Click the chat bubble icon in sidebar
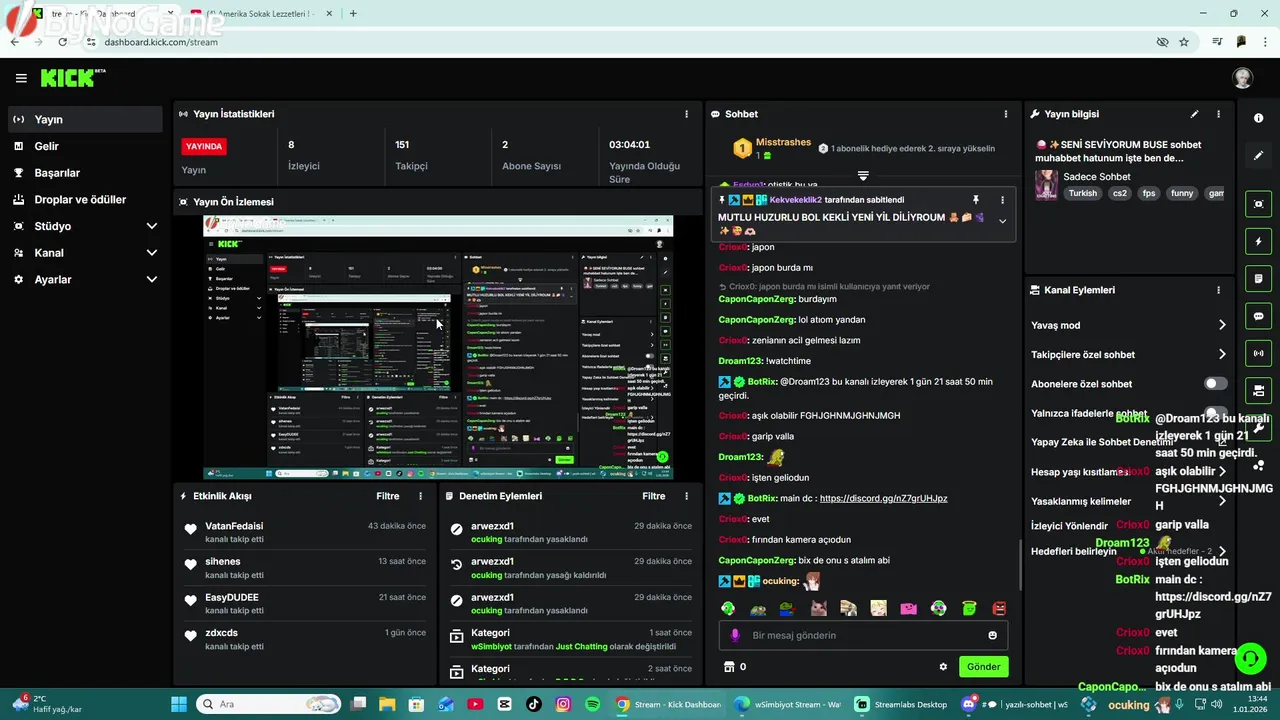 (x=1258, y=316)
